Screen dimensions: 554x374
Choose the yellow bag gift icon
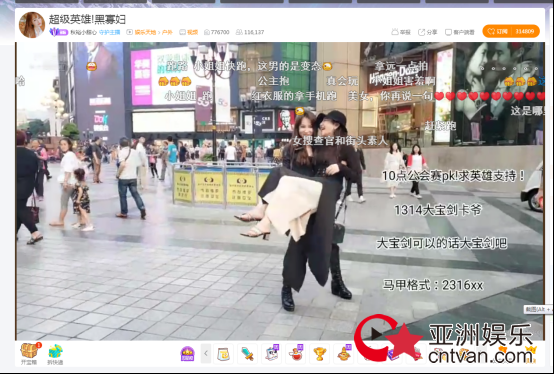coord(223,354)
